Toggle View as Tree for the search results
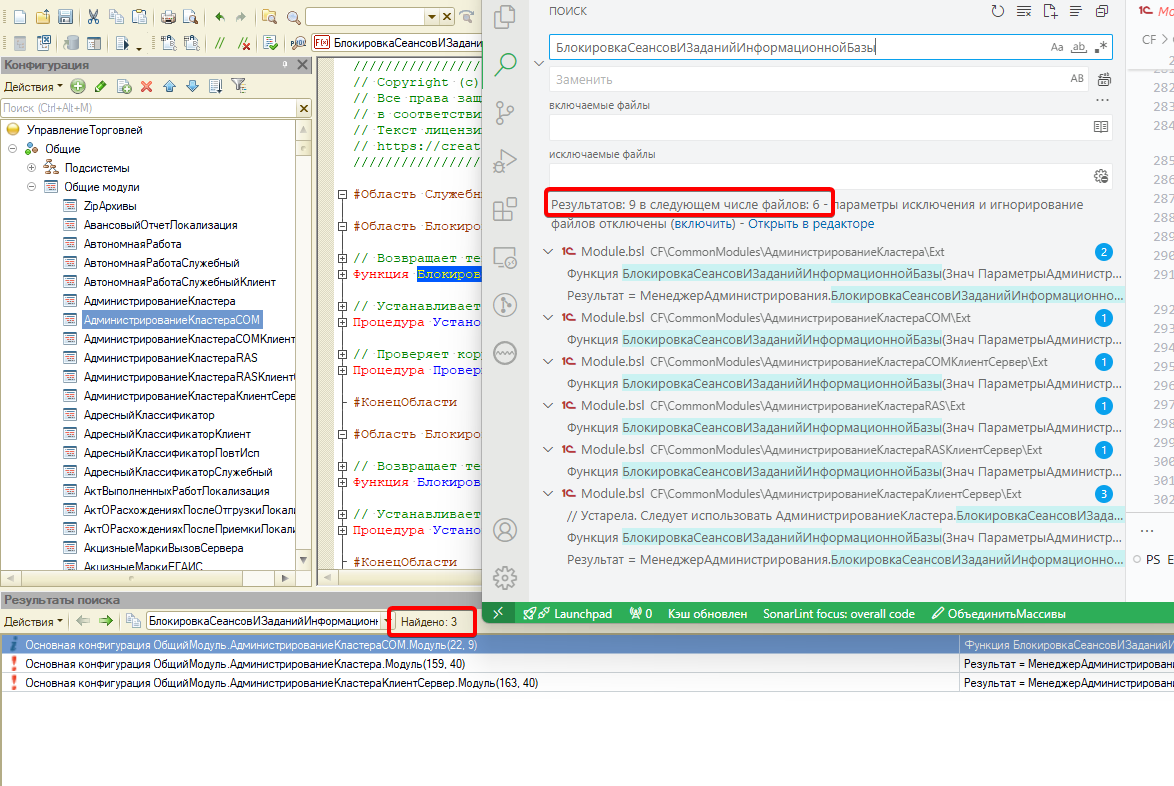Image resolution: width=1174 pixels, height=786 pixels. pos(1075,11)
